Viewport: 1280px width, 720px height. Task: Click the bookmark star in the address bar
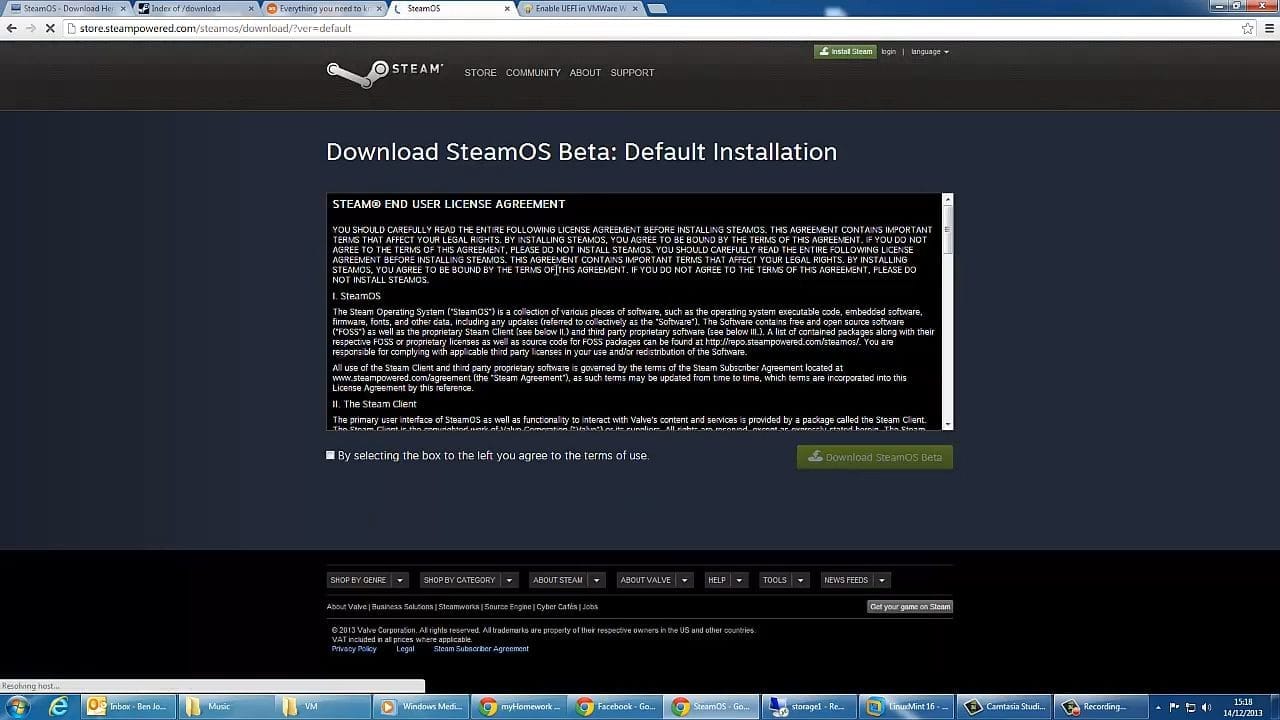(1247, 28)
